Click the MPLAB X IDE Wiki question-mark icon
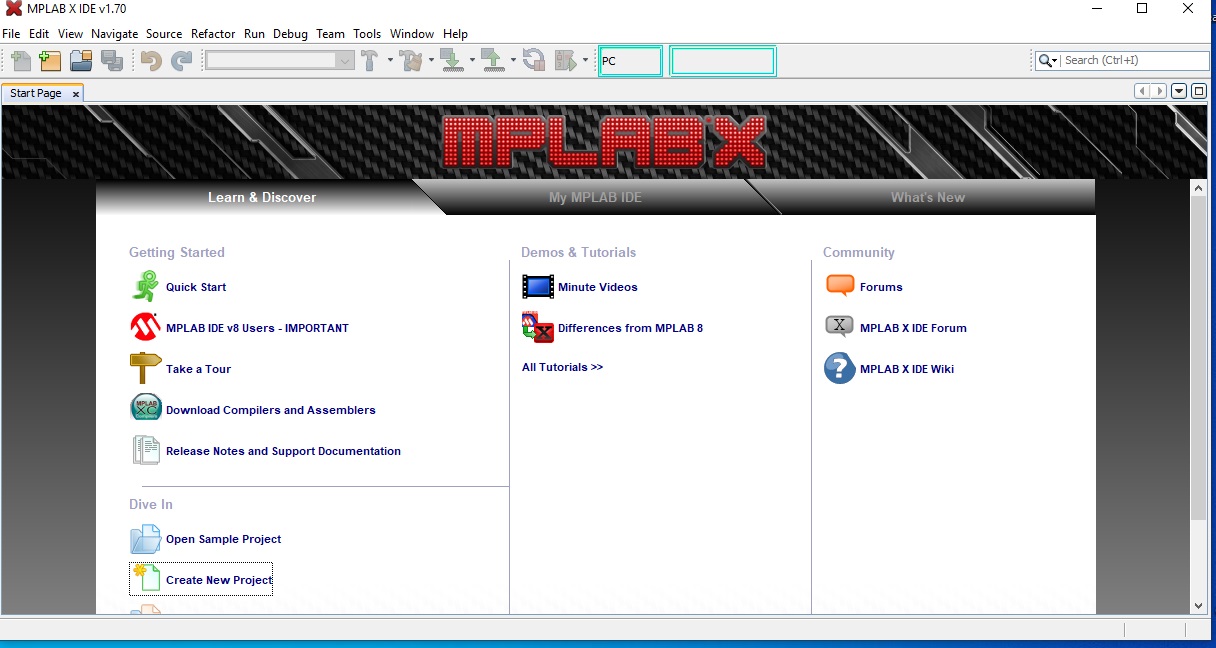Viewport: 1216px width, 648px height. tap(839, 369)
